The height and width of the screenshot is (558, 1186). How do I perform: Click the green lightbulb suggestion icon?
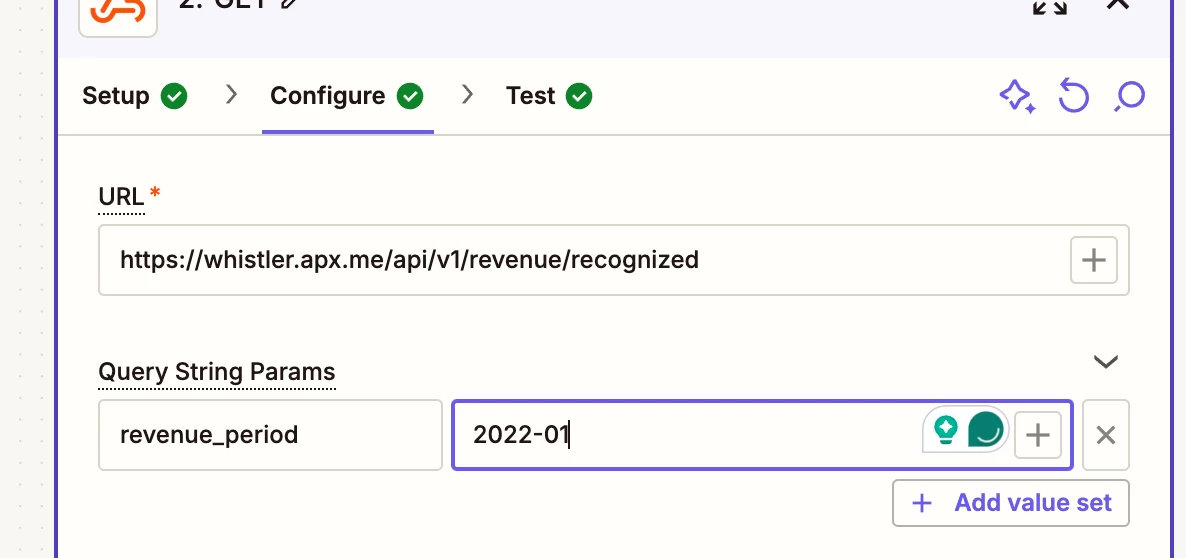pyautogui.click(x=945, y=430)
